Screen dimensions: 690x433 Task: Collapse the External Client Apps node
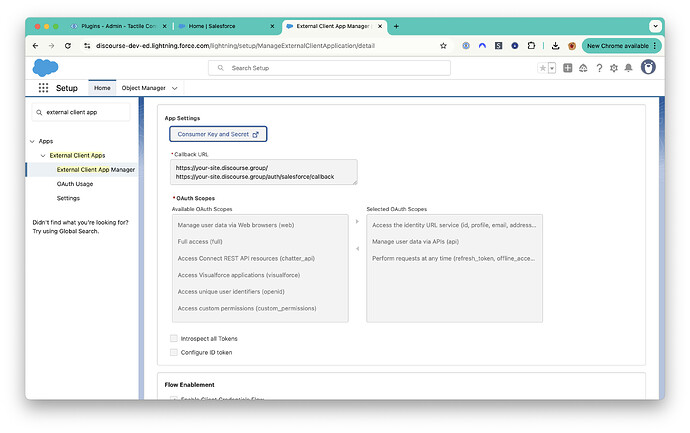pos(43,155)
